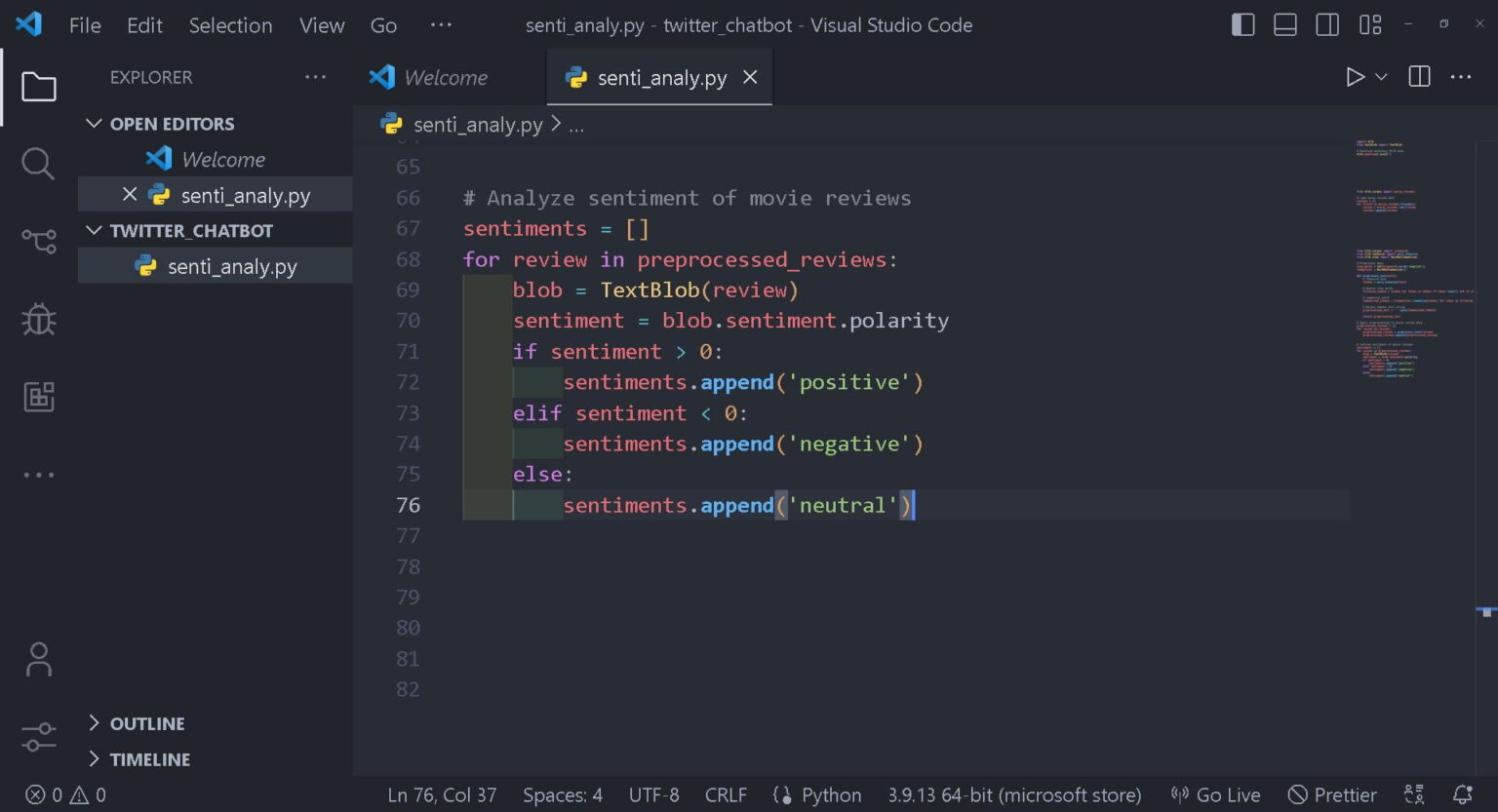Open the Run and Debug view

pos(38,319)
